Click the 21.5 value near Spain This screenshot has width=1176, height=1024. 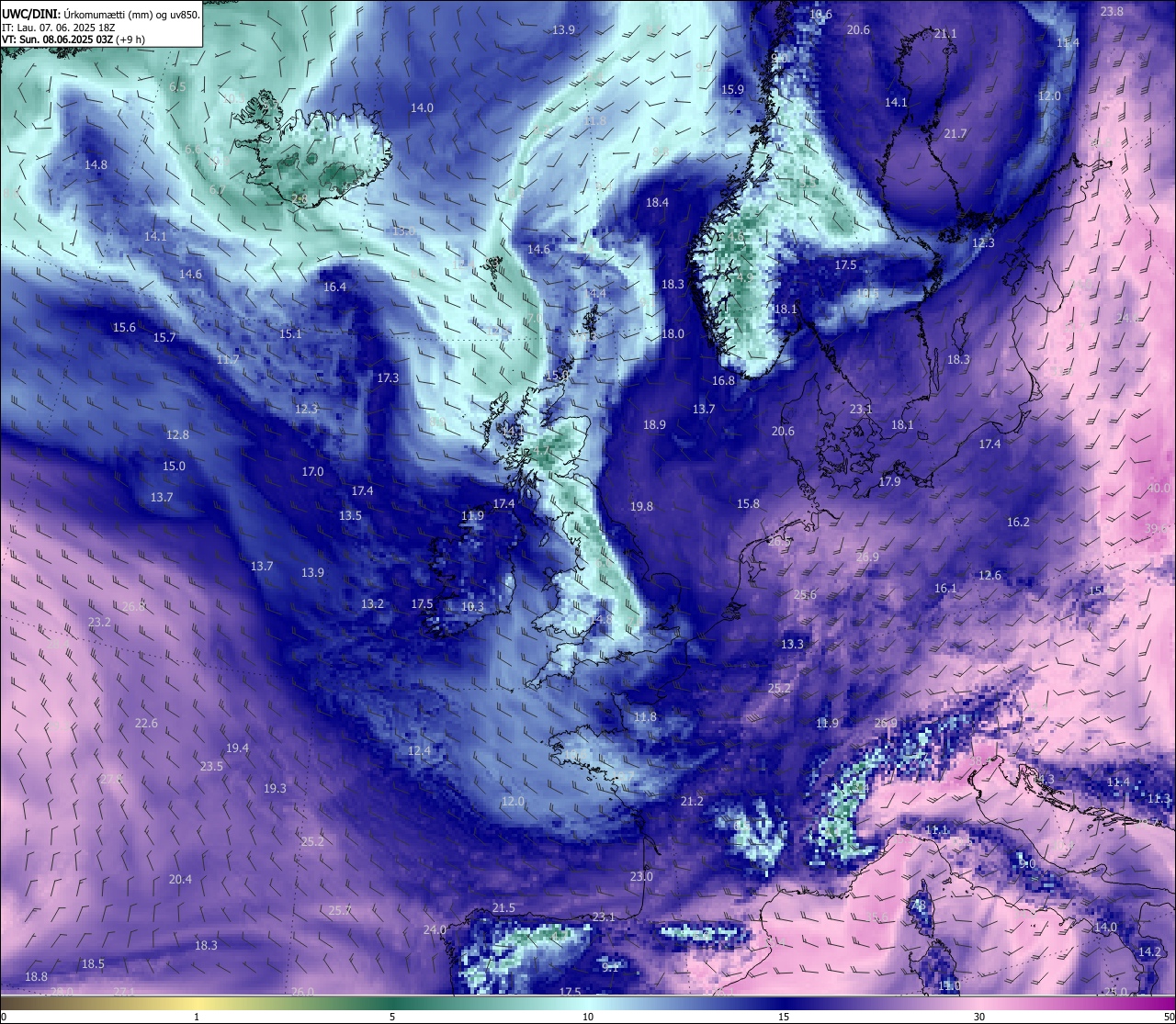(503, 908)
